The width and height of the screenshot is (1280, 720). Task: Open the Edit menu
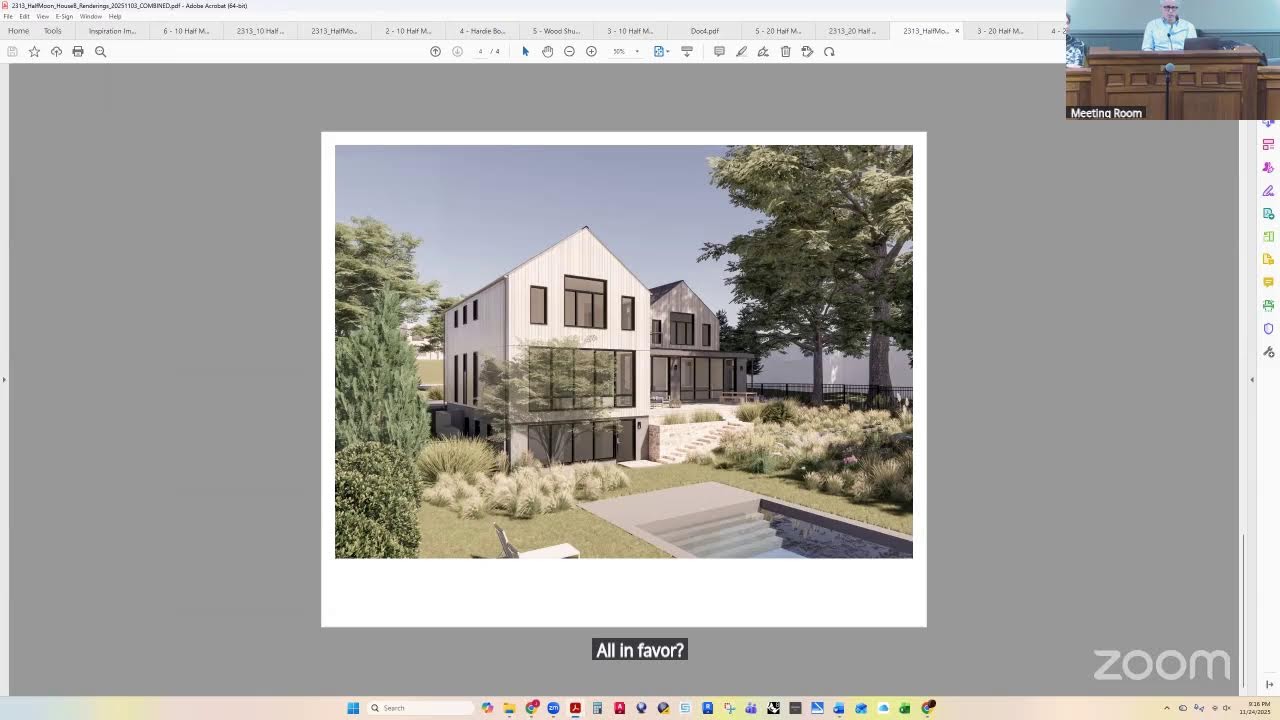[24, 16]
